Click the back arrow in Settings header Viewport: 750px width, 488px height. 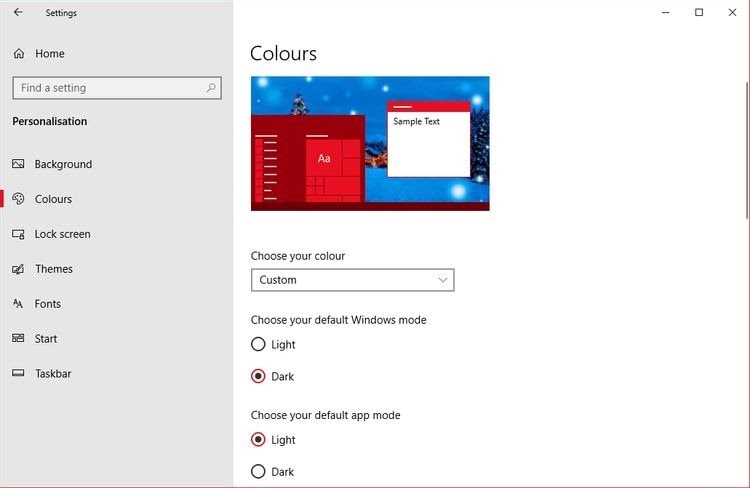pyautogui.click(x=18, y=12)
